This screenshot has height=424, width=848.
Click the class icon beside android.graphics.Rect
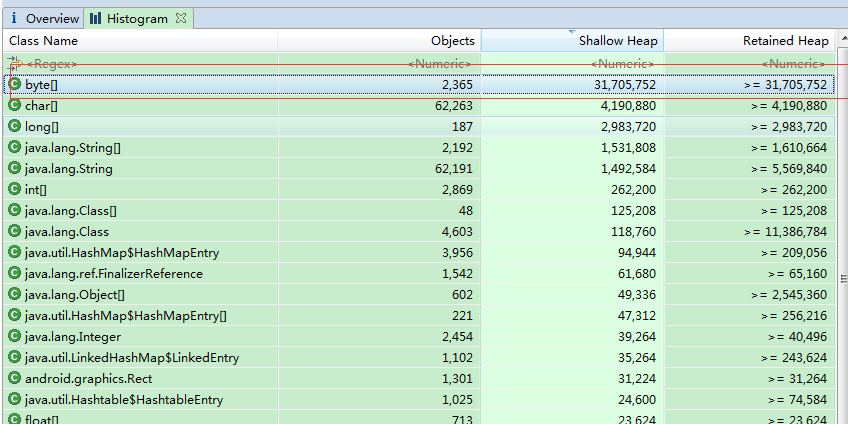(x=15, y=379)
